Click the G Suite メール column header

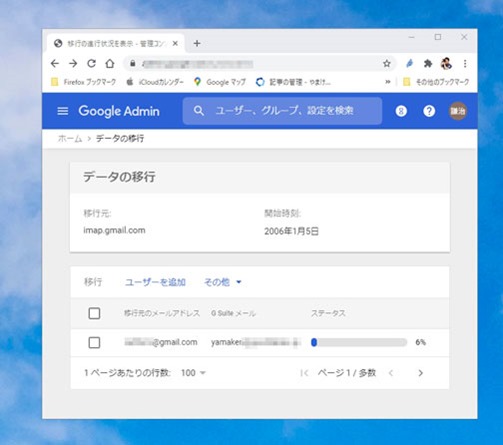pyautogui.click(x=233, y=313)
